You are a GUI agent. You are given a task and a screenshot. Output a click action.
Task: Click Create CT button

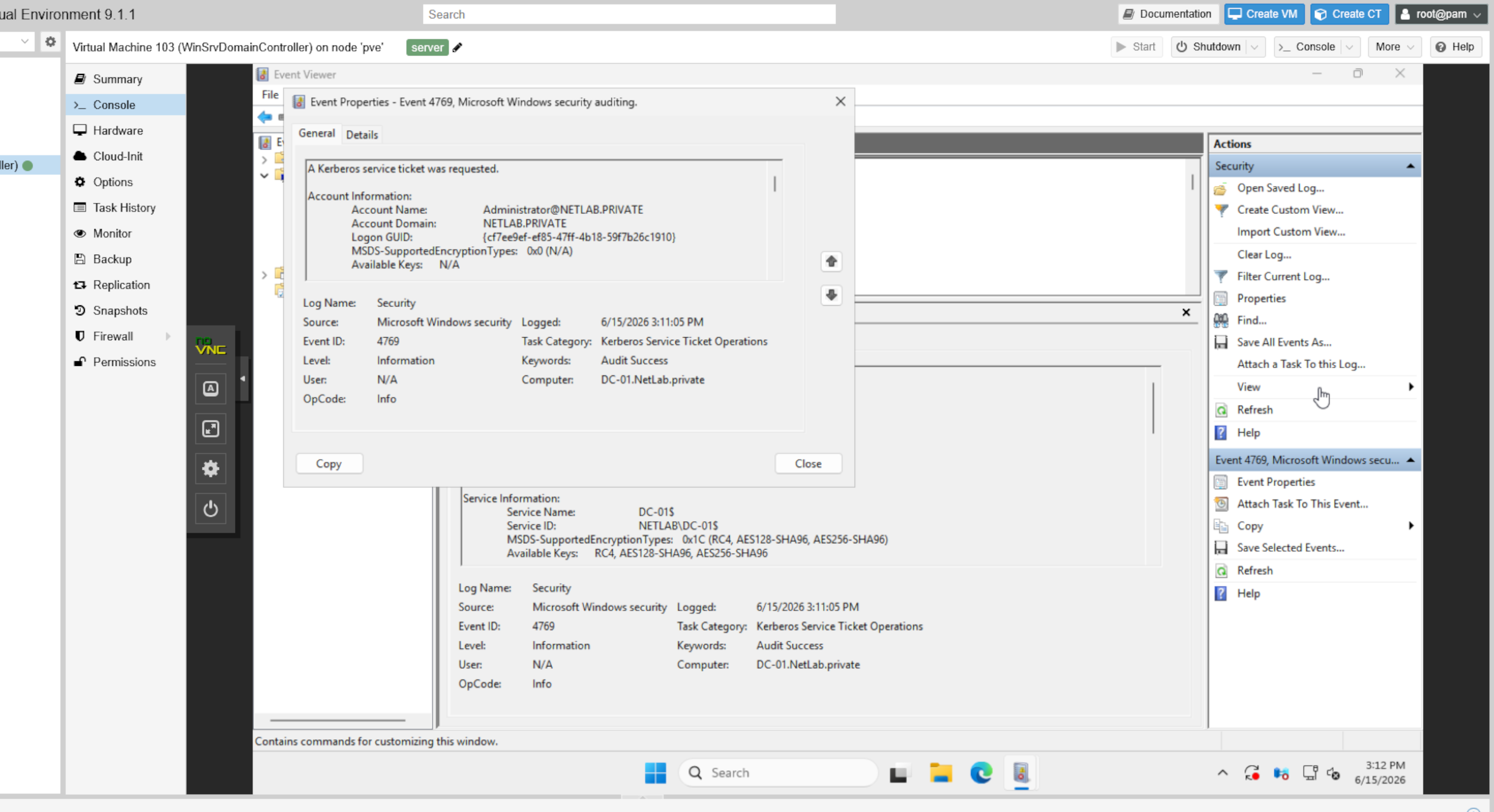pyautogui.click(x=1348, y=14)
